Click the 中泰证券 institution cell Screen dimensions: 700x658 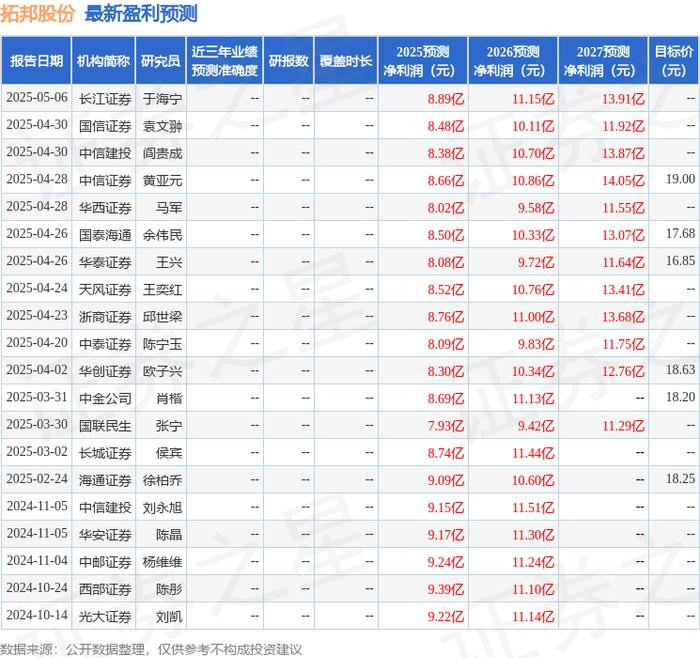coord(105,344)
